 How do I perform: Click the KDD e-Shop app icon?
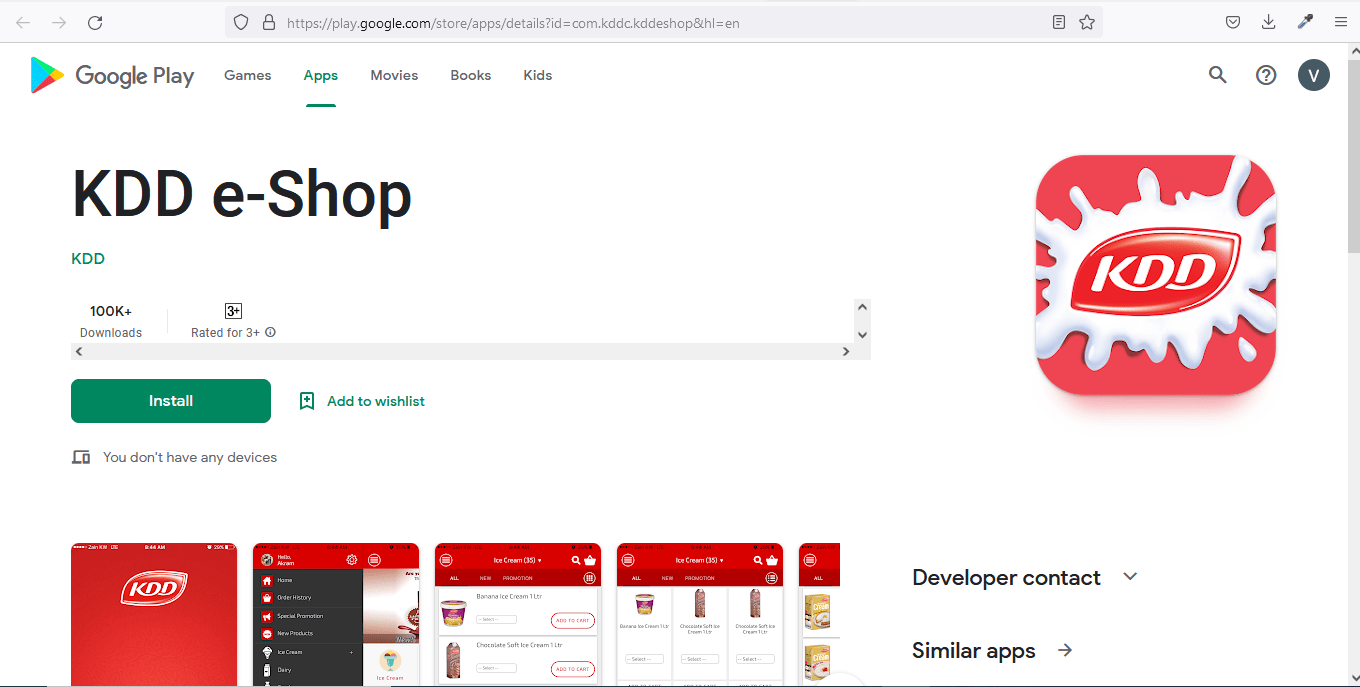tap(1155, 275)
